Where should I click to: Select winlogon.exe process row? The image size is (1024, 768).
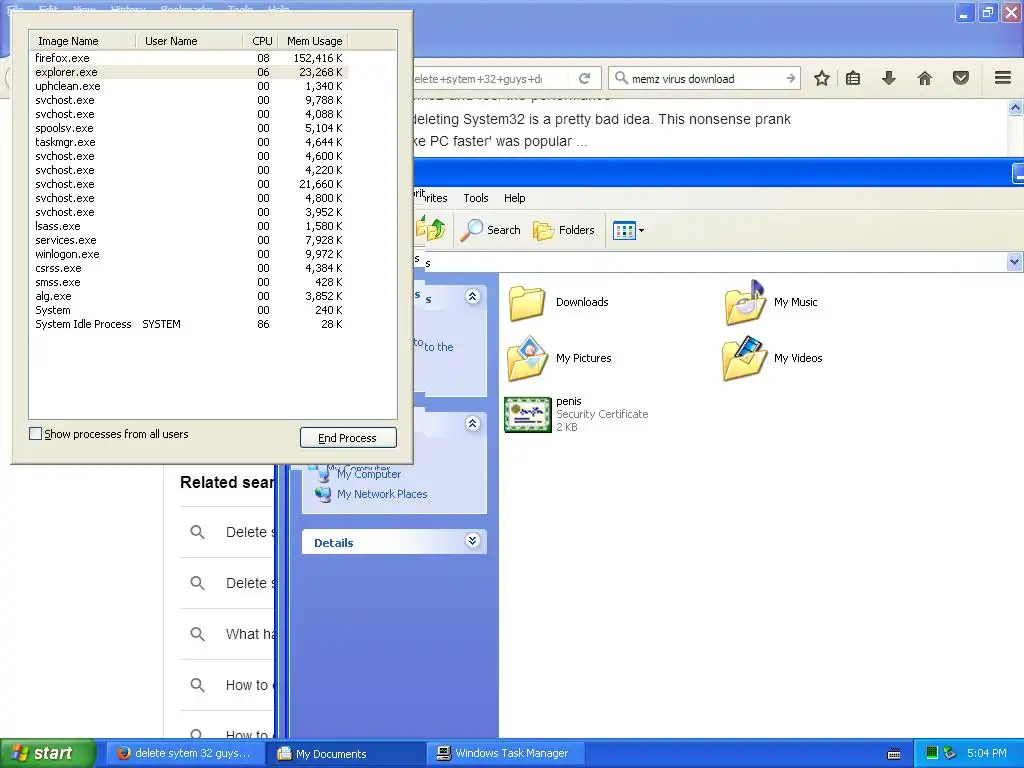coord(189,254)
